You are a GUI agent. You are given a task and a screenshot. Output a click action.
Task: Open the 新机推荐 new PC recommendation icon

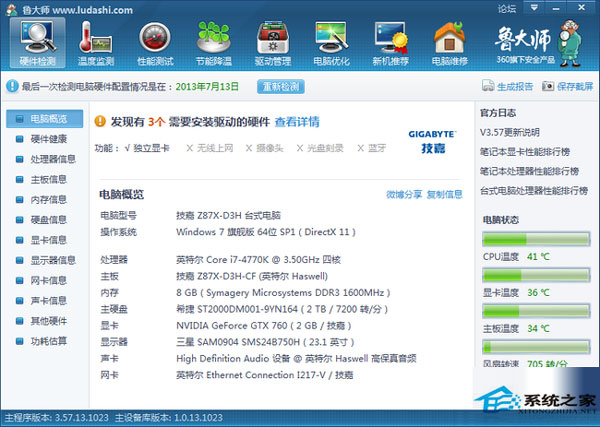(x=390, y=43)
